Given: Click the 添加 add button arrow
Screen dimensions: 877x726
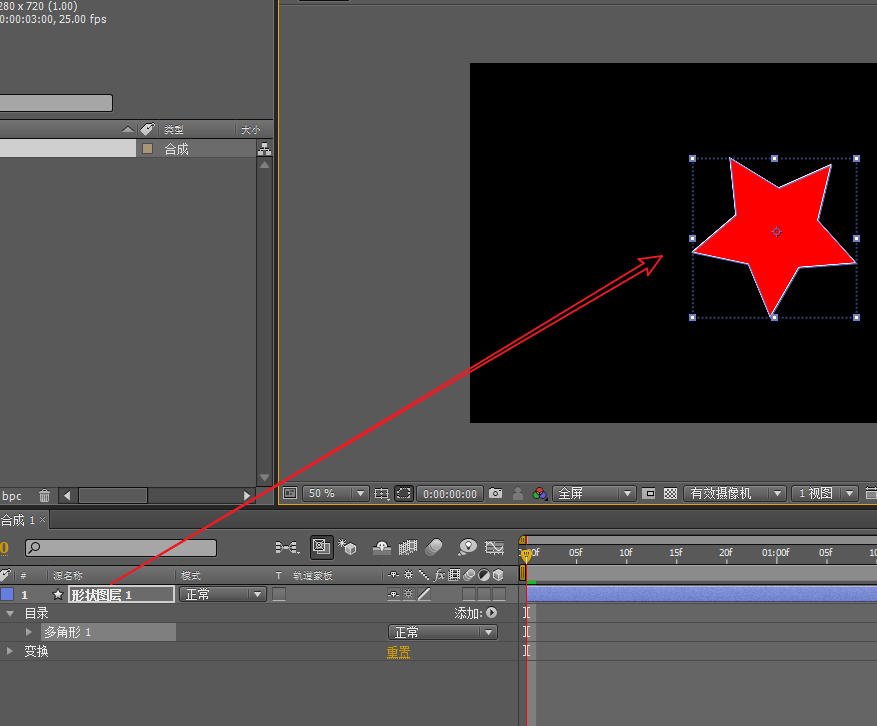Looking at the screenshot, I should (492, 612).
